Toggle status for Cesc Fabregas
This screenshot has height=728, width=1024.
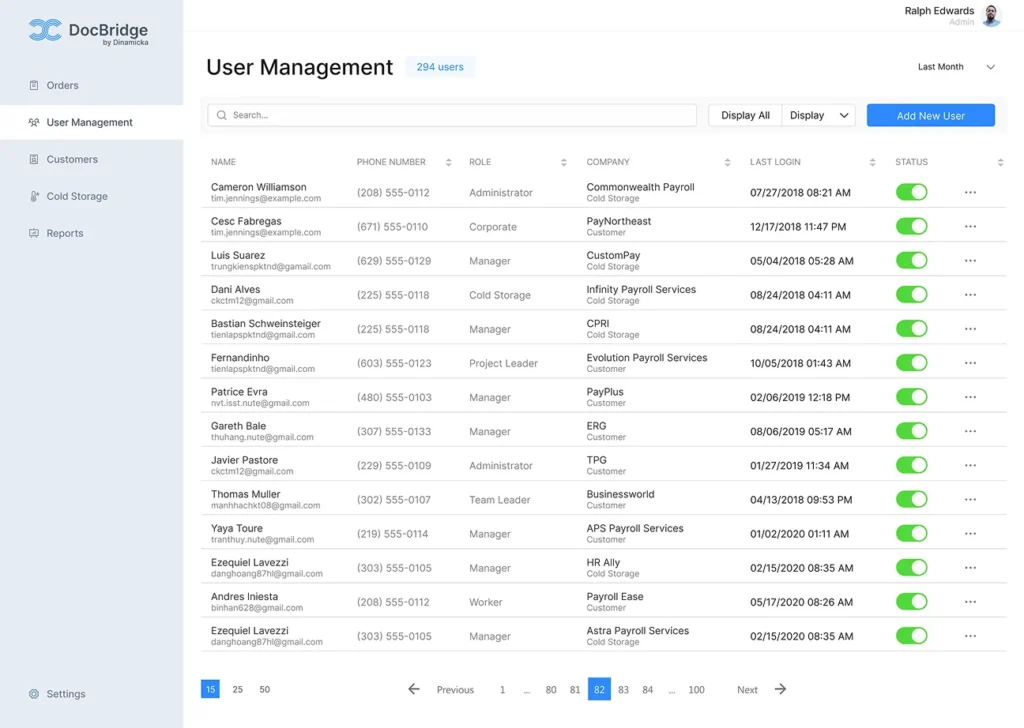click(x=912, y=226)
